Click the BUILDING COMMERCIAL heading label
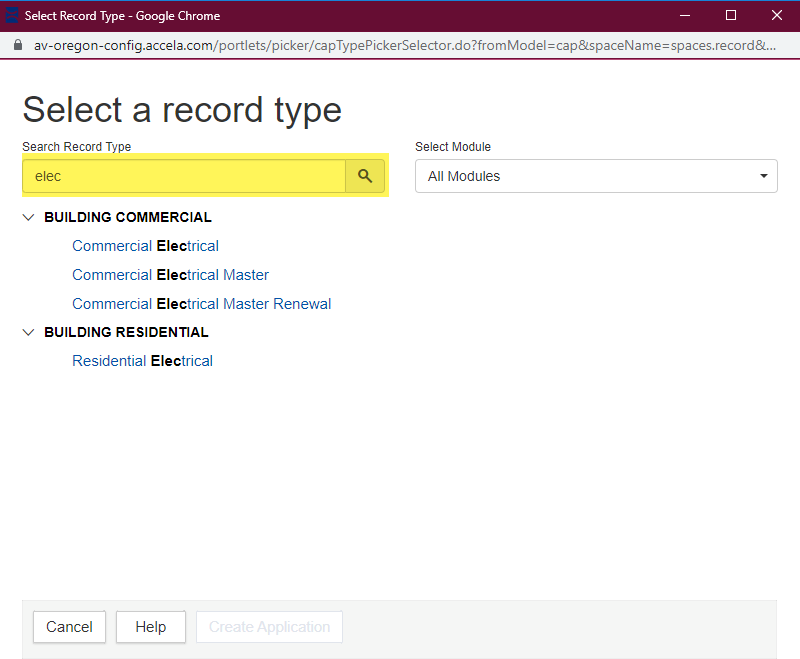The image size is (800, 659). [128, 217]
